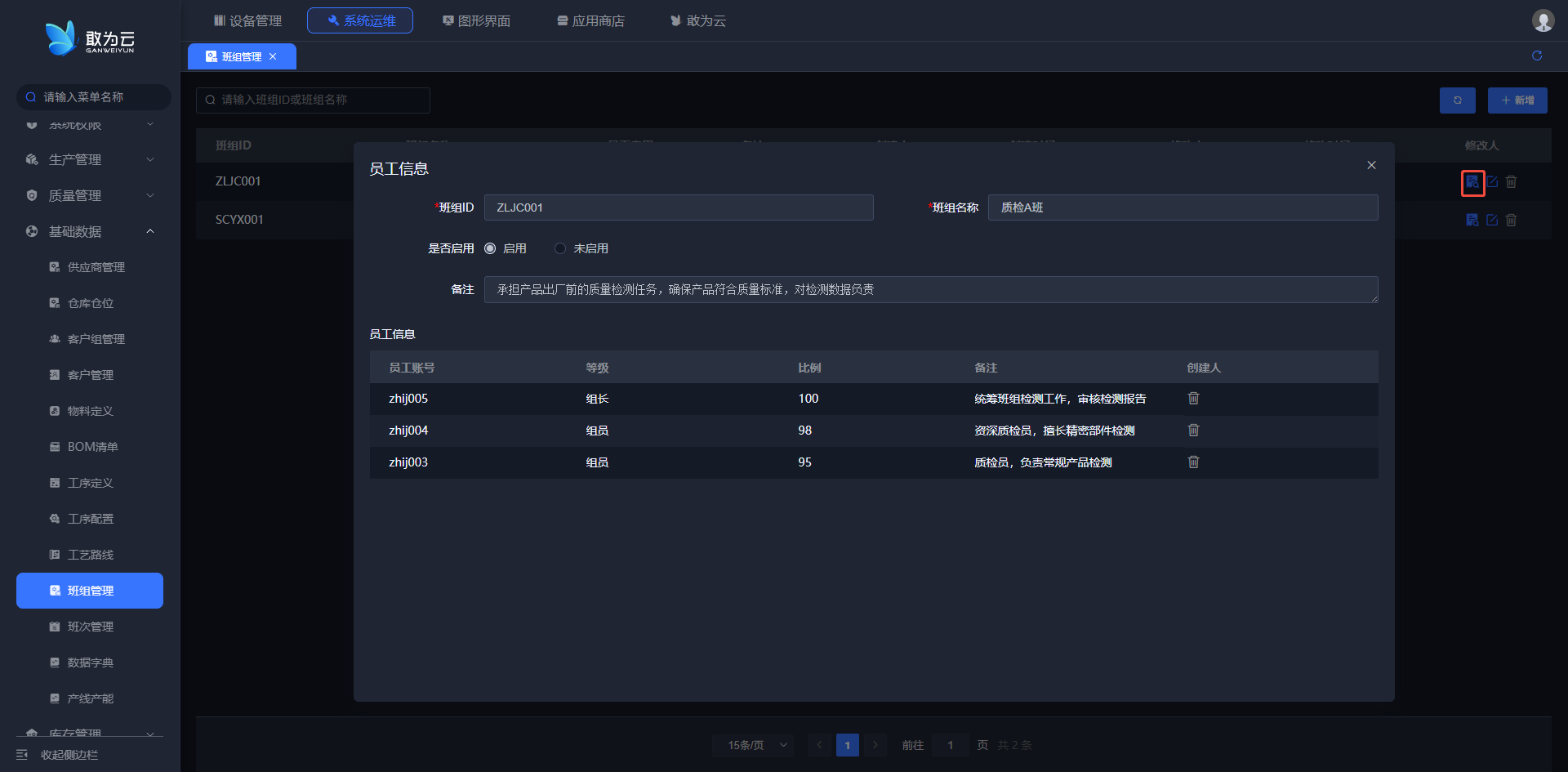Click edit icon in SCYX001 row
The width and height of the screenshot is (1568, 772).
[1492, 220]
